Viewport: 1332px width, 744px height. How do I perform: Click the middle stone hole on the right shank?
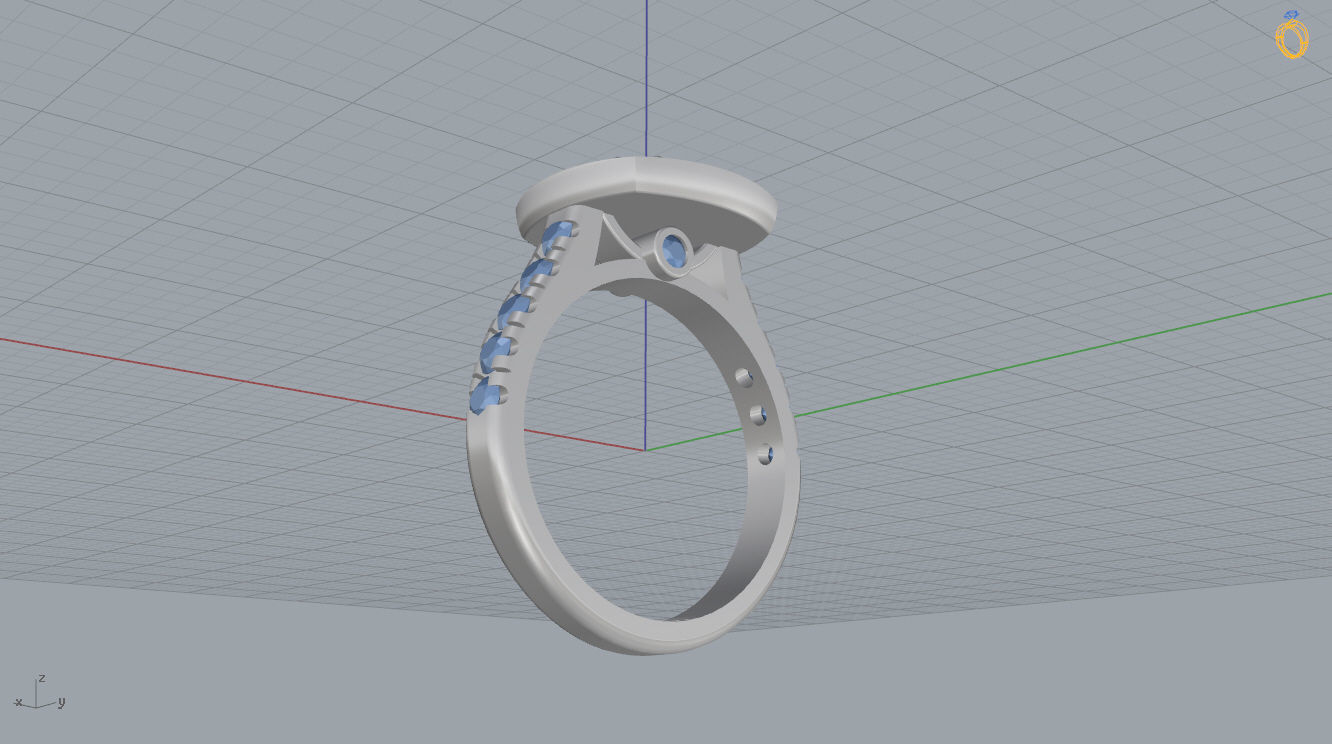tap(758, 415)
